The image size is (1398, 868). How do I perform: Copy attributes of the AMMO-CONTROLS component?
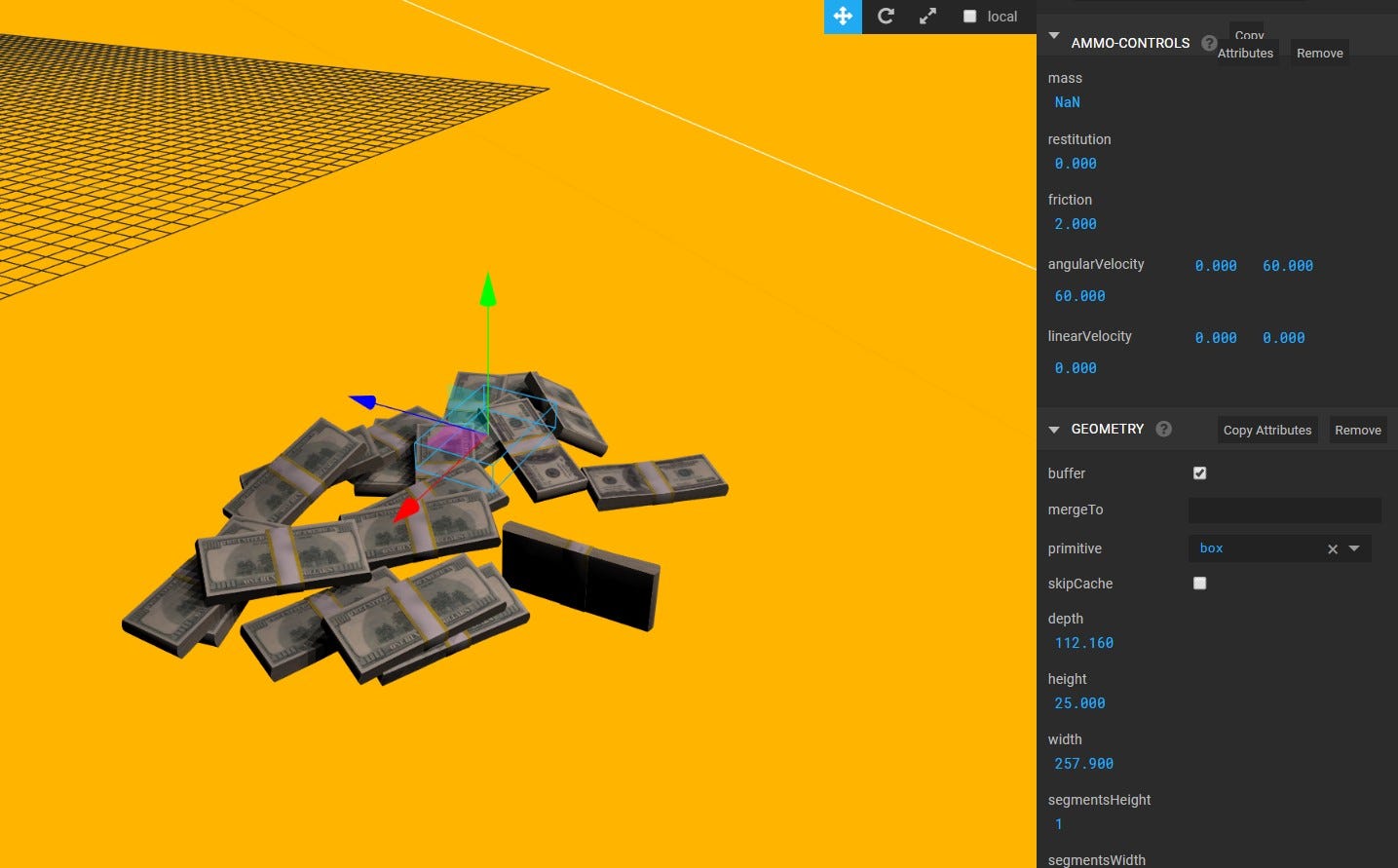1245,44
